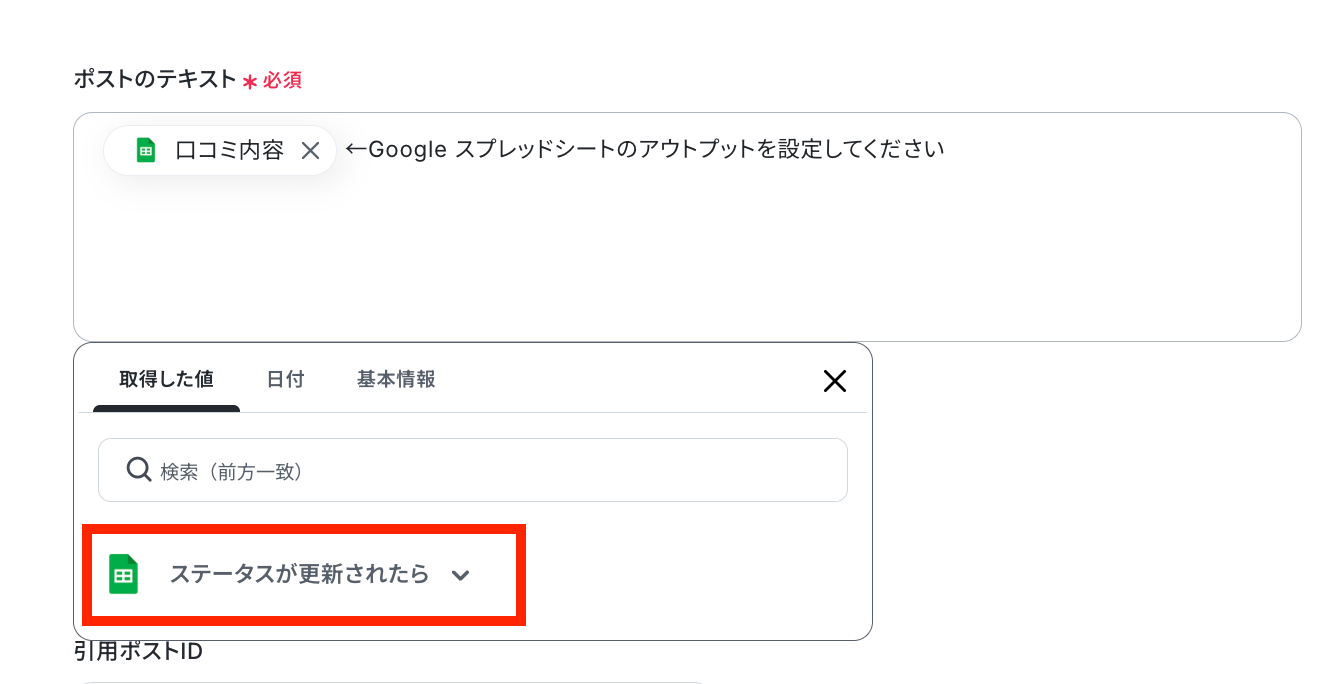Click the 引用ポストID label
Screen dimensions: 1342x684
[138, 652]
